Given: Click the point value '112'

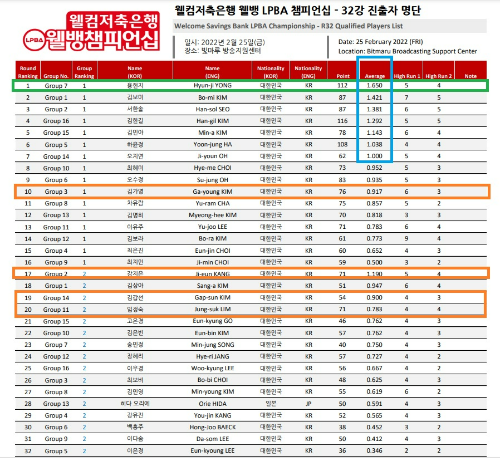Looking at the screenshot, I should click(342, 85).
